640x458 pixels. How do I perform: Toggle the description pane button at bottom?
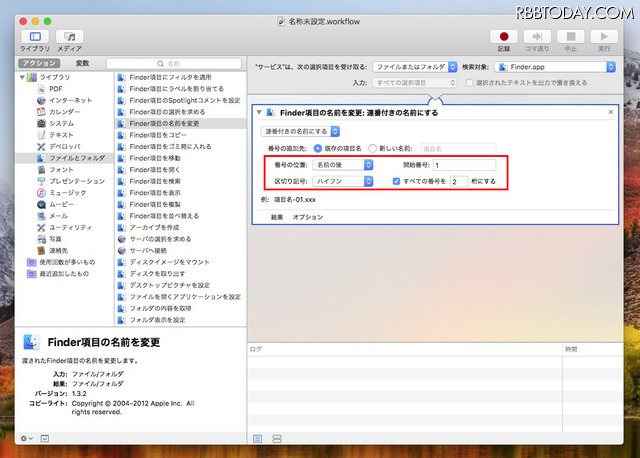[44, 438]
